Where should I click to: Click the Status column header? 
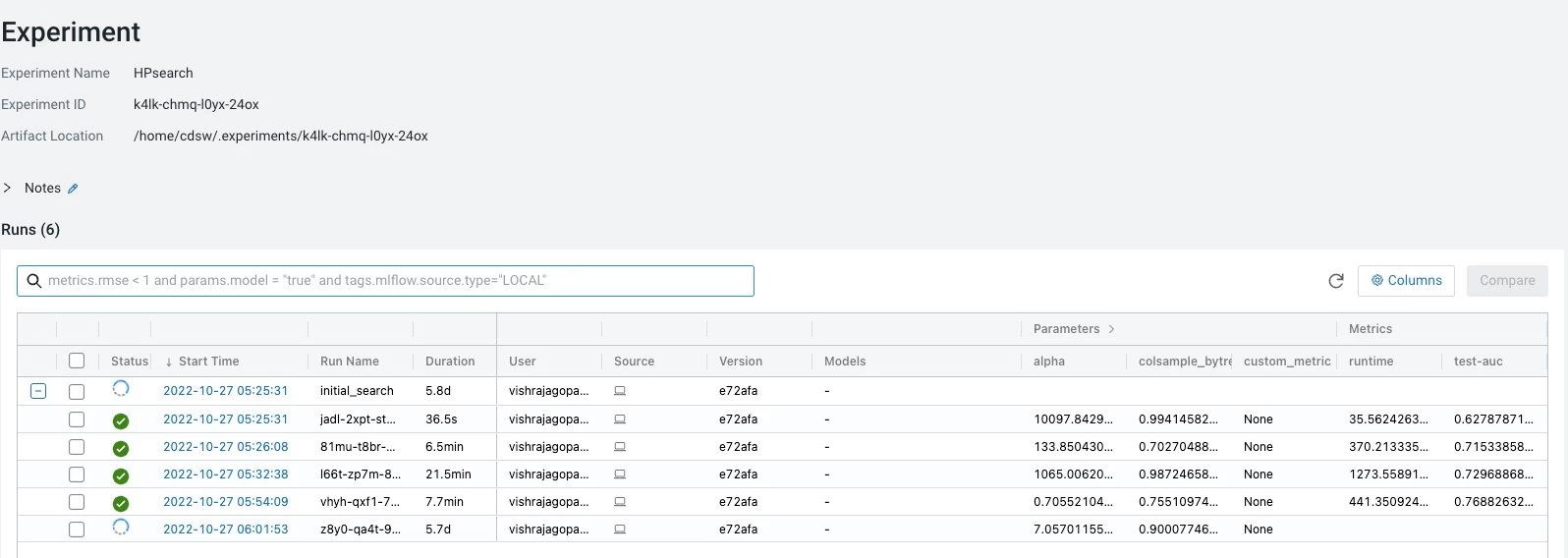130,362
